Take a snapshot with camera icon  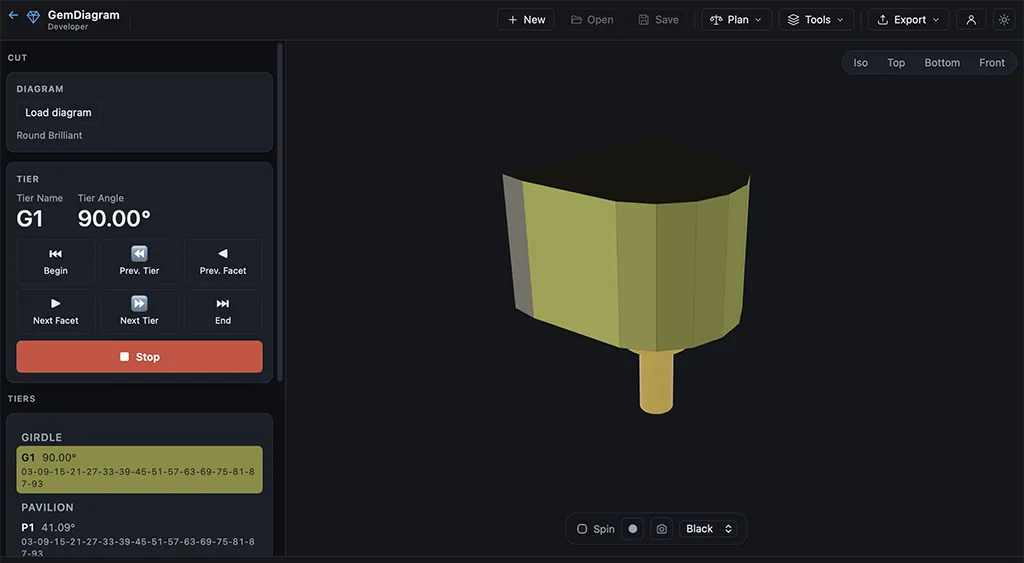click(x=662, y=529)
